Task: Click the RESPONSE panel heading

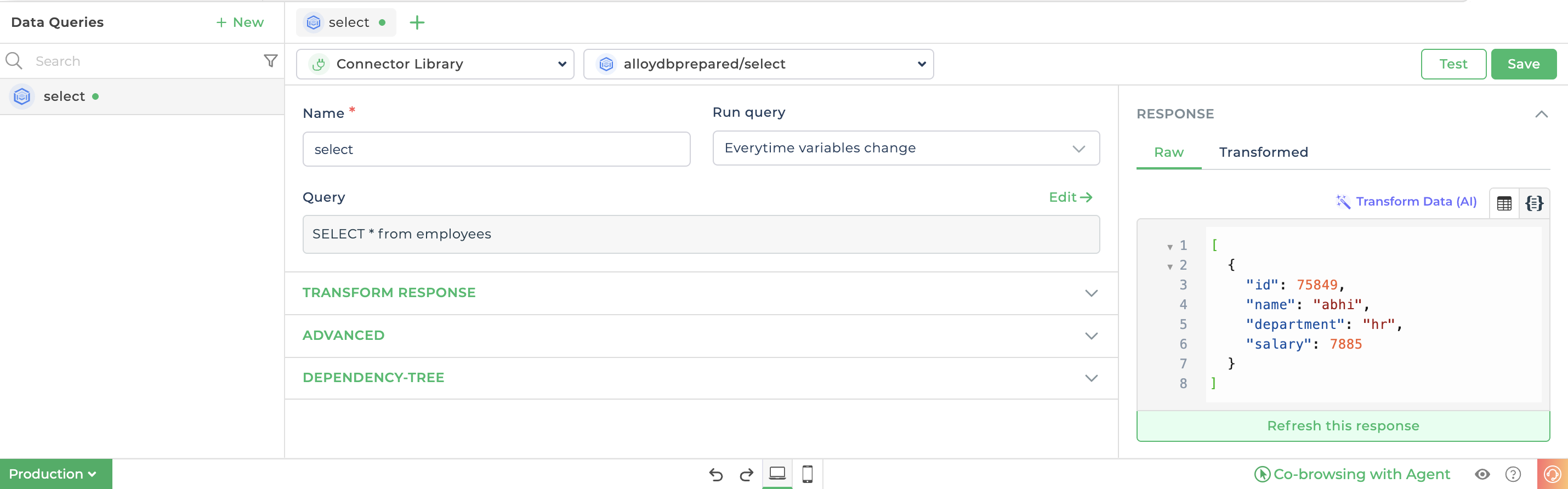Action: [x=1175, y=114]
